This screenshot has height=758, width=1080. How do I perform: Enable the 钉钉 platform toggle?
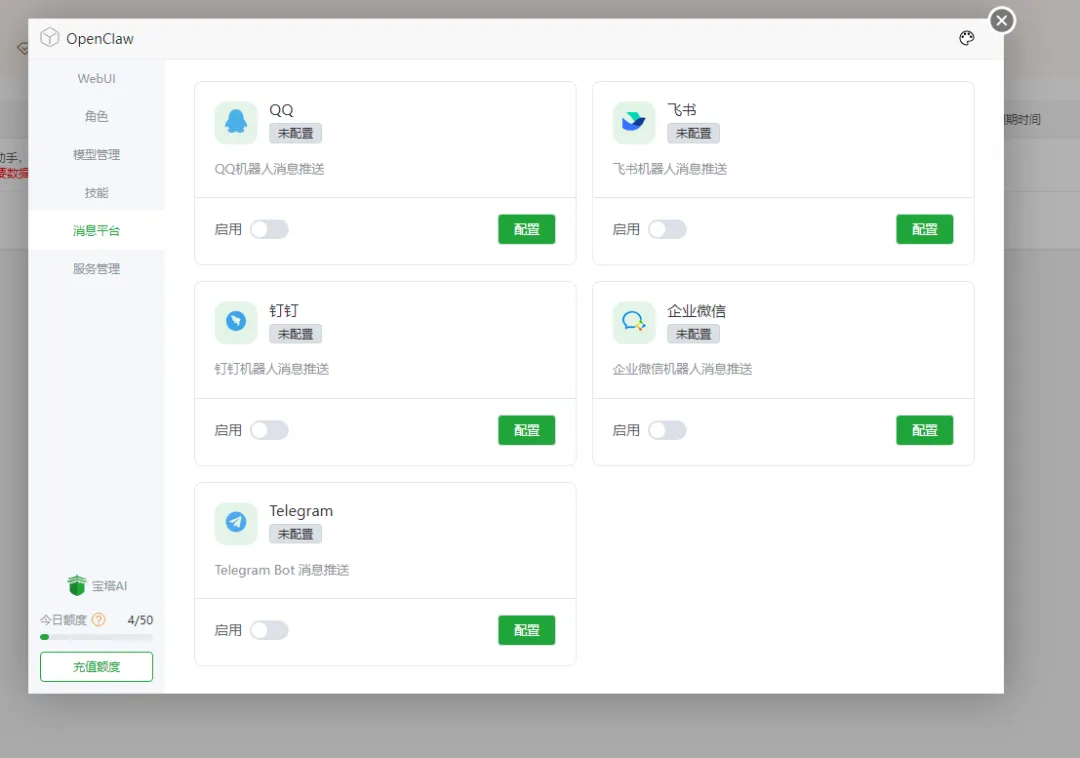click(x=269, y=430)
